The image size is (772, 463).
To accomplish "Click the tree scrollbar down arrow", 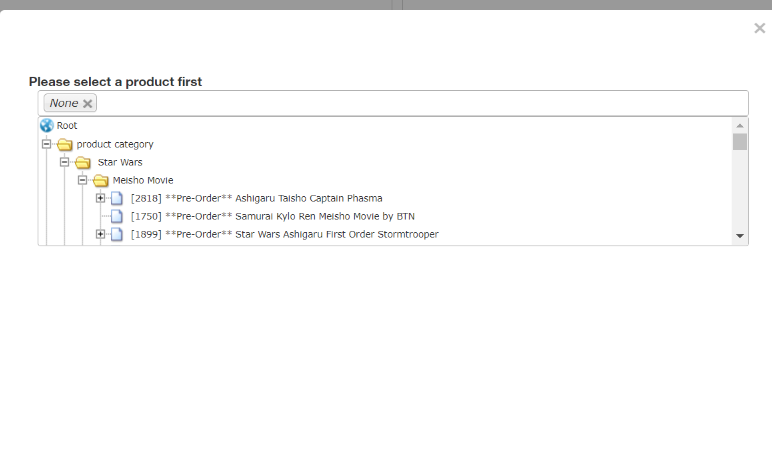I will (740, 236).
